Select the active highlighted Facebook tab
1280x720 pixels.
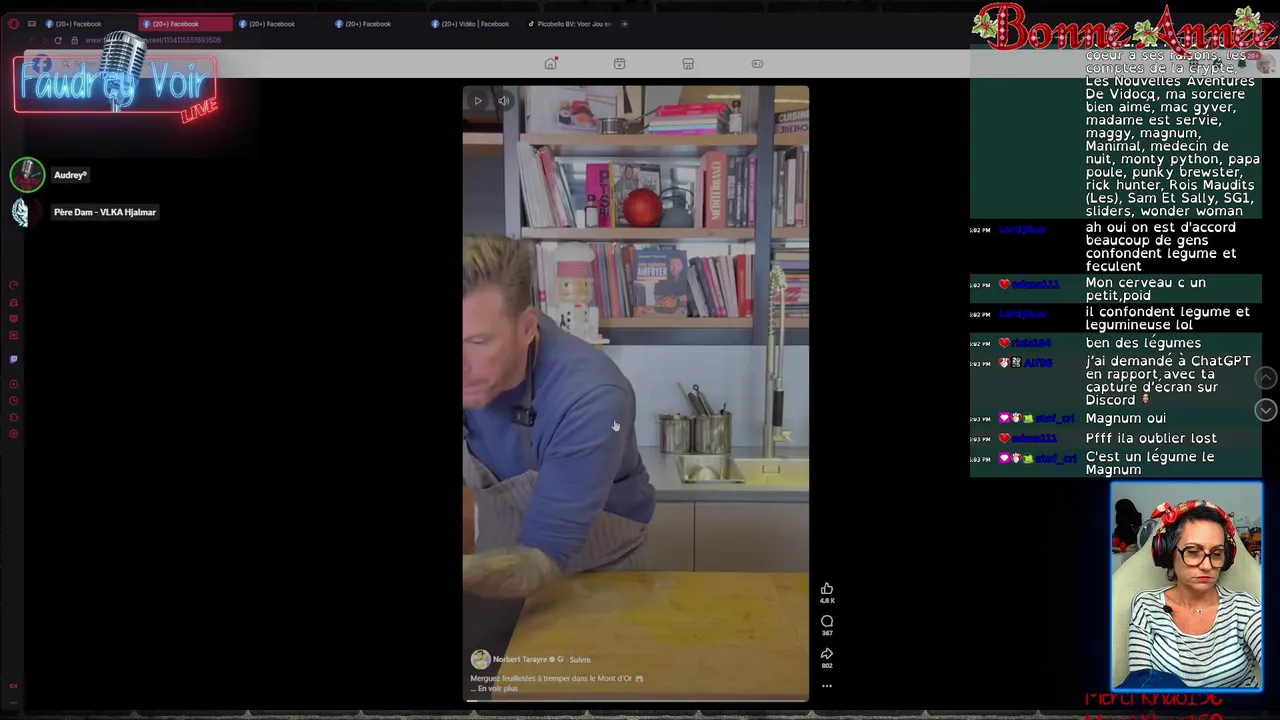tap(185, 24)
